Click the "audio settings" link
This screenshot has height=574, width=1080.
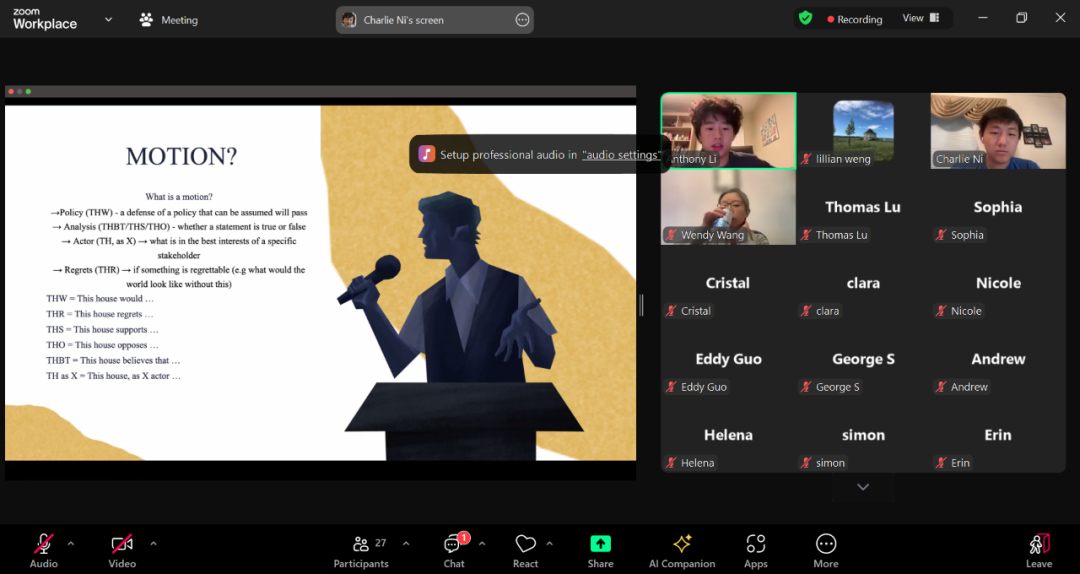621,154
